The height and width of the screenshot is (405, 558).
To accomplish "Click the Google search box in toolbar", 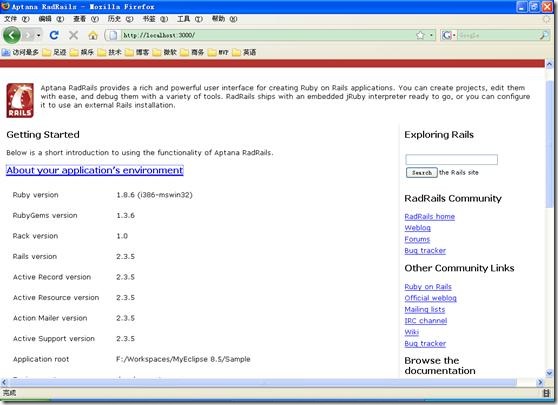I will click(498, 35).
